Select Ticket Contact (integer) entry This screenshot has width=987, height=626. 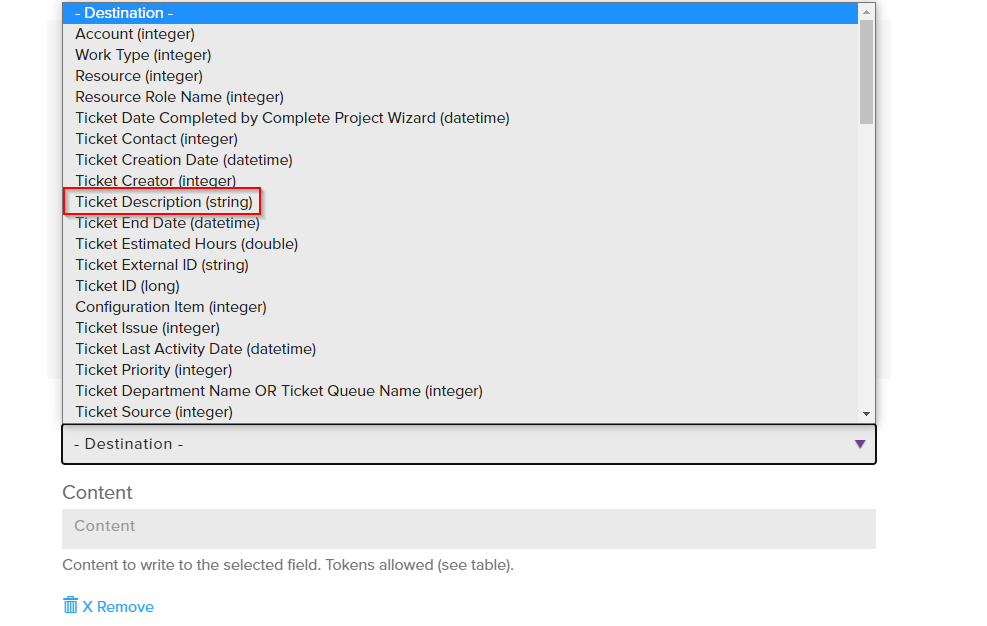156,139
